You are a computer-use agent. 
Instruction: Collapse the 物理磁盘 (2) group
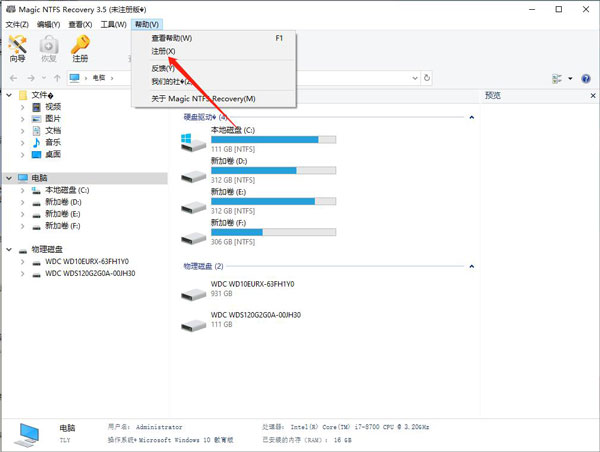tap(471, 266)
